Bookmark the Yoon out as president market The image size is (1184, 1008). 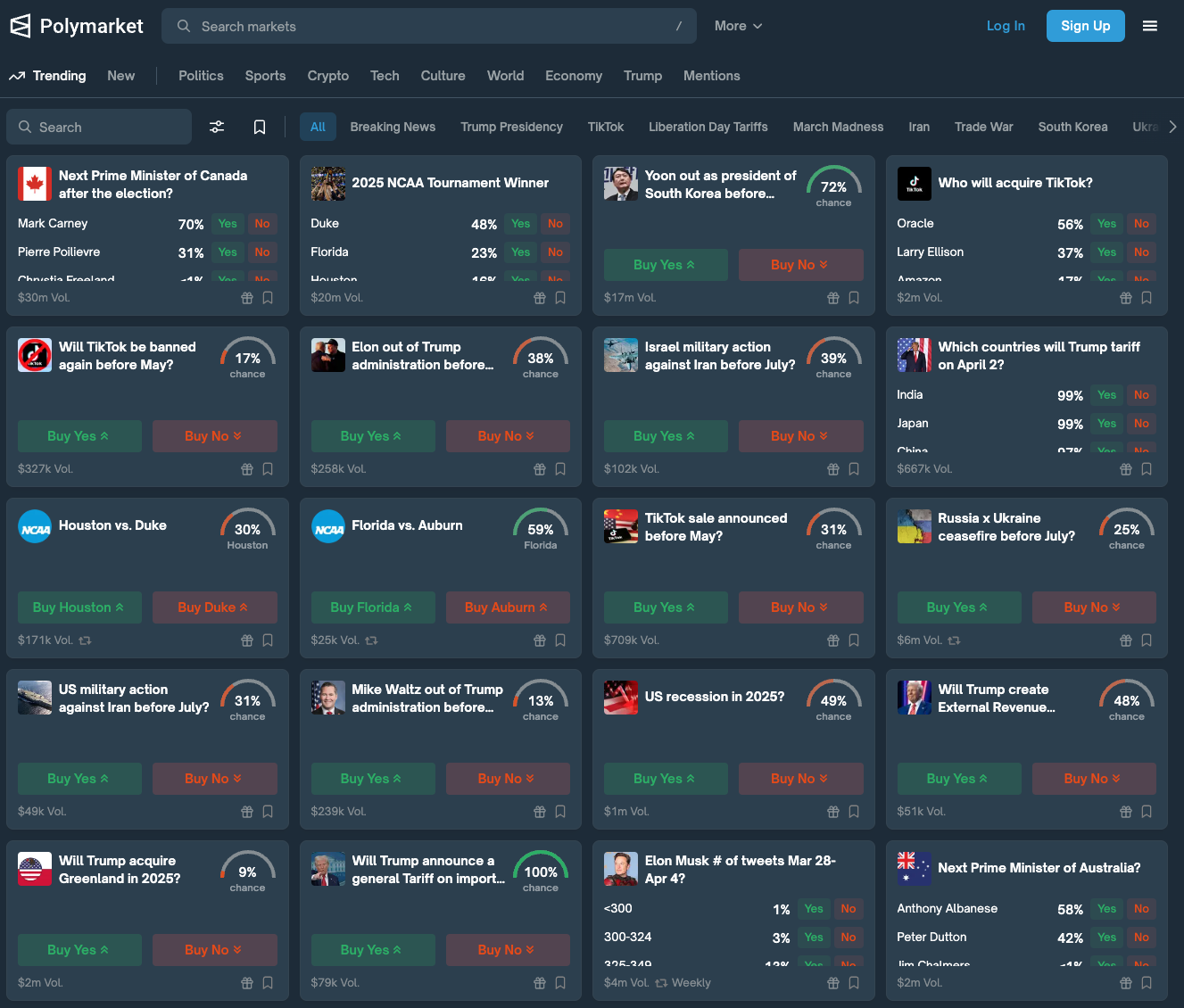[854, 298]
